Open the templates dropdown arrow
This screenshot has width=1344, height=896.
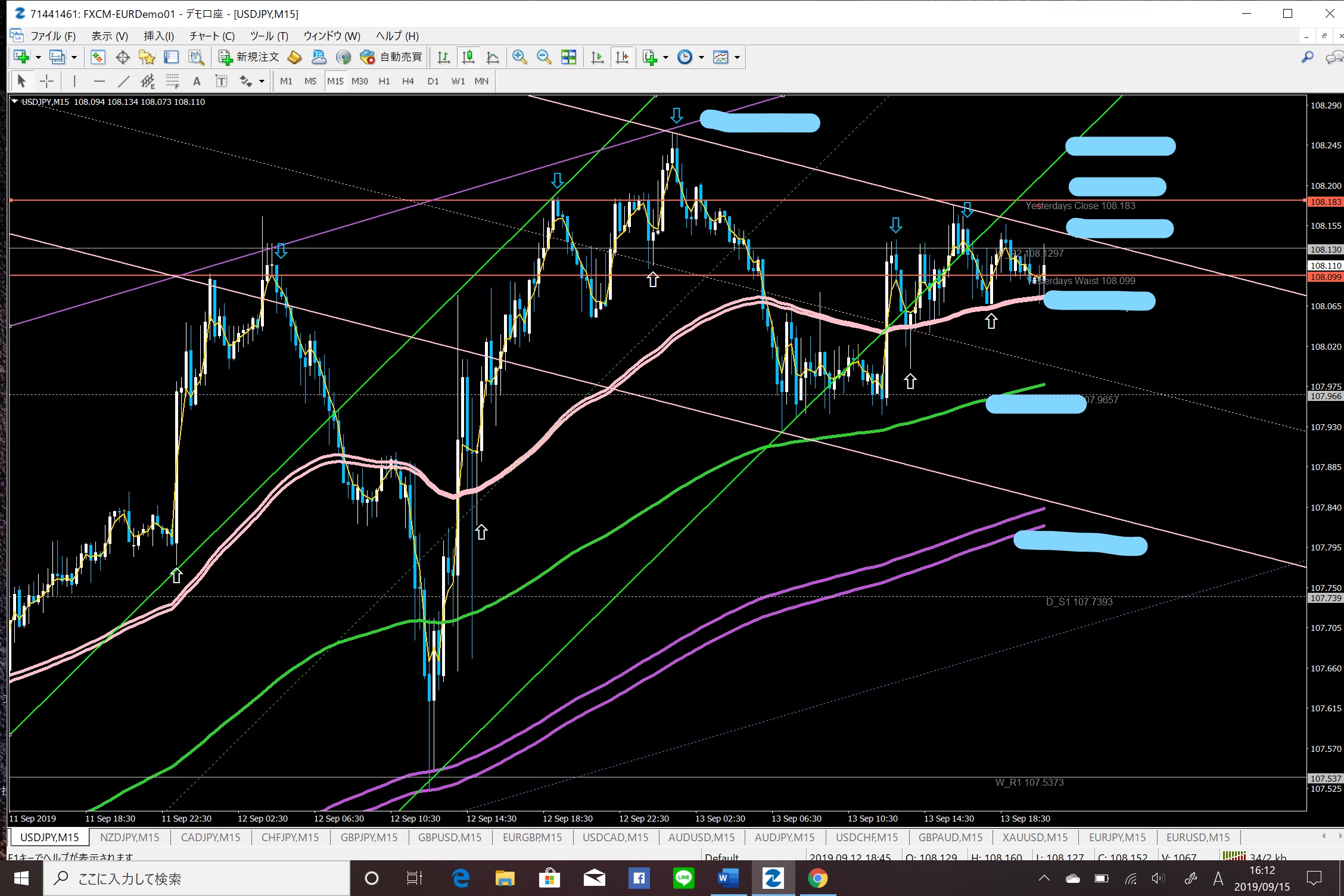pyautogui.click(x=737, y=57)
